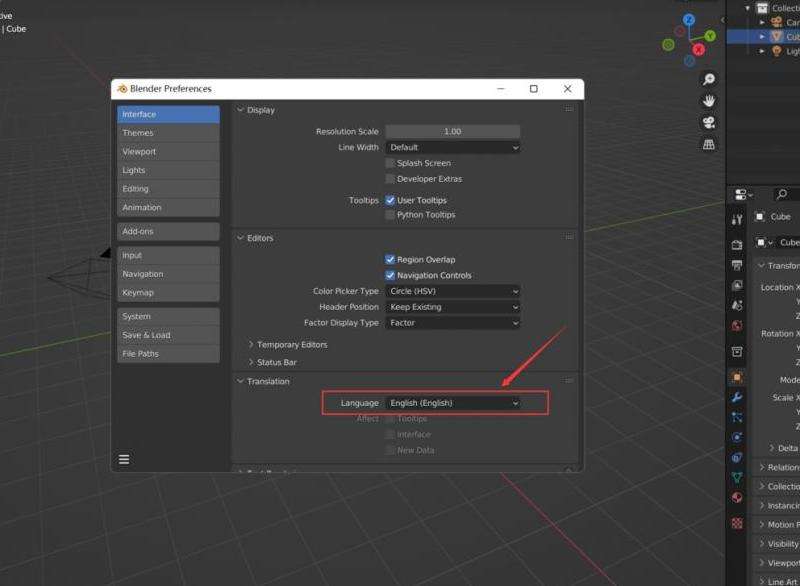Uncheck the Region Overlap checkbox
This screenshot has height=586, width=800.
(390, 260)
